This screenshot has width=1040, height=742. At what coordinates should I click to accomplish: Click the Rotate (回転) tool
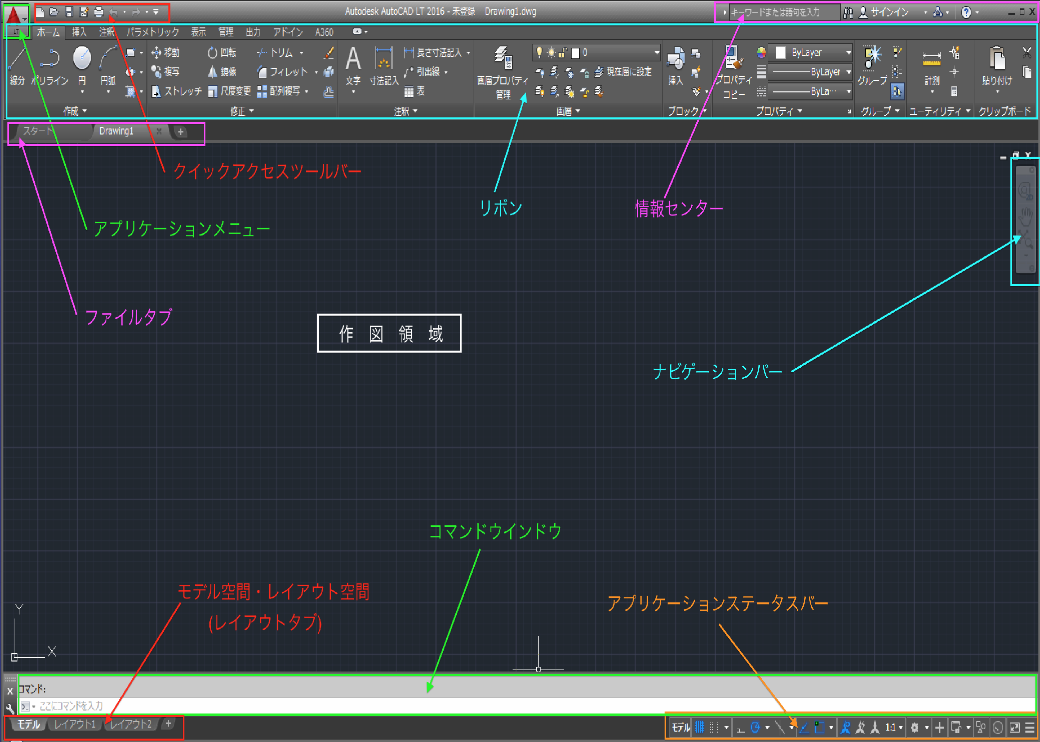coord(222,52)
